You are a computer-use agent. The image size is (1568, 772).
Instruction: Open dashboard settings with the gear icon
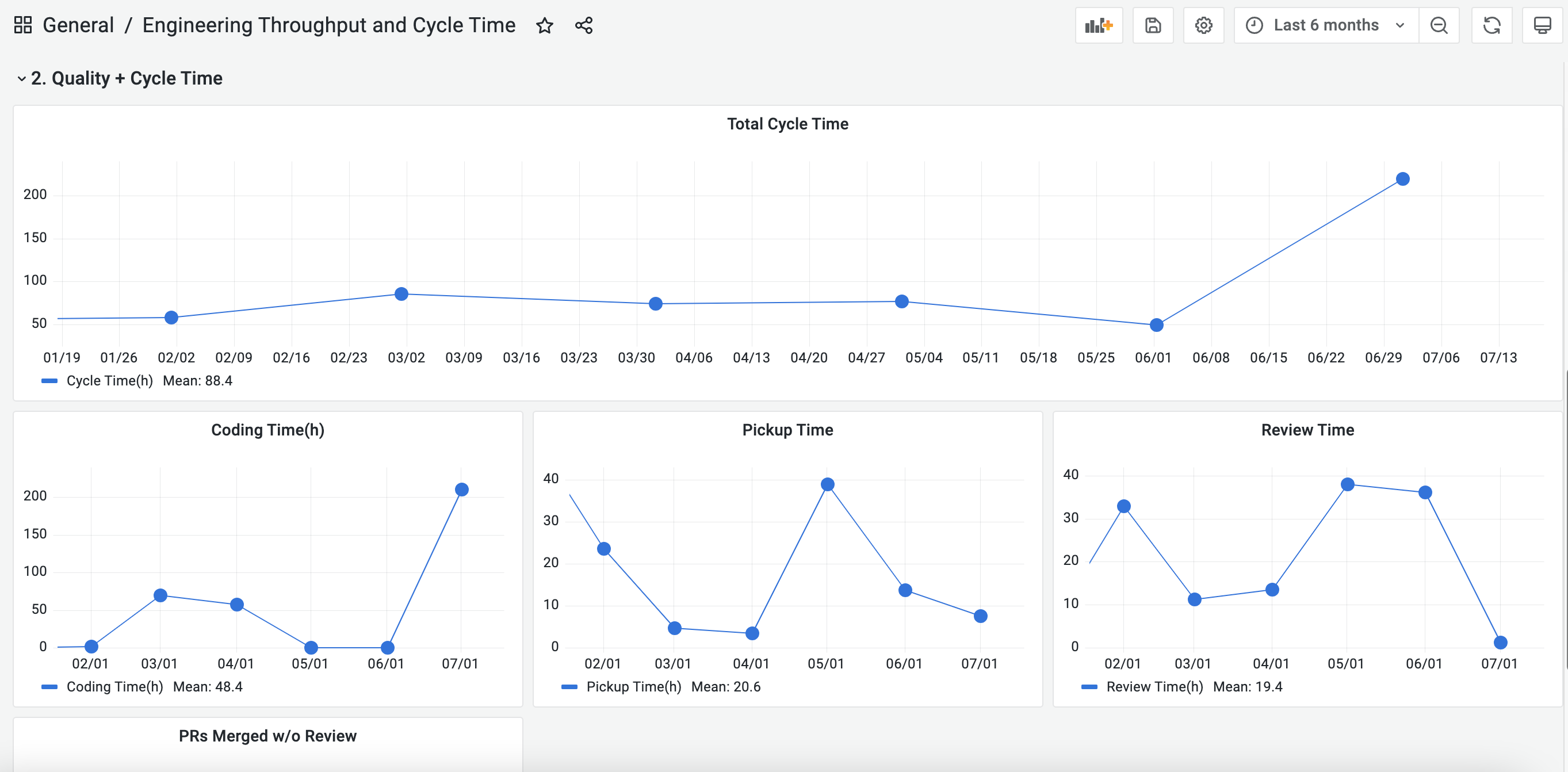[1203, 25]
